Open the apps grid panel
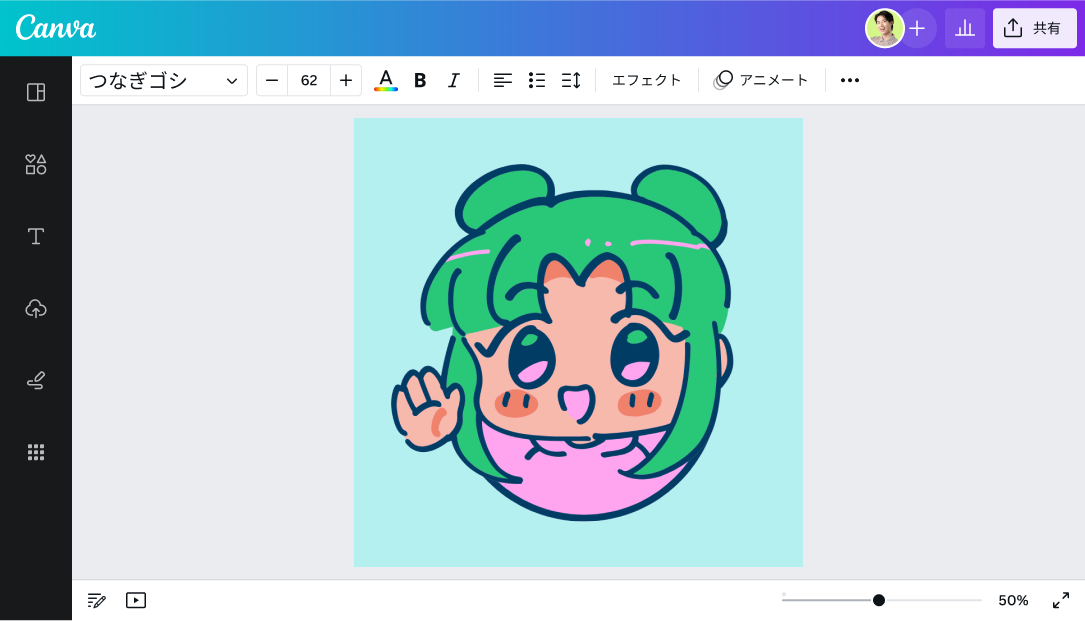Screen dimensions: 1085x621 (x=36, y=452)
